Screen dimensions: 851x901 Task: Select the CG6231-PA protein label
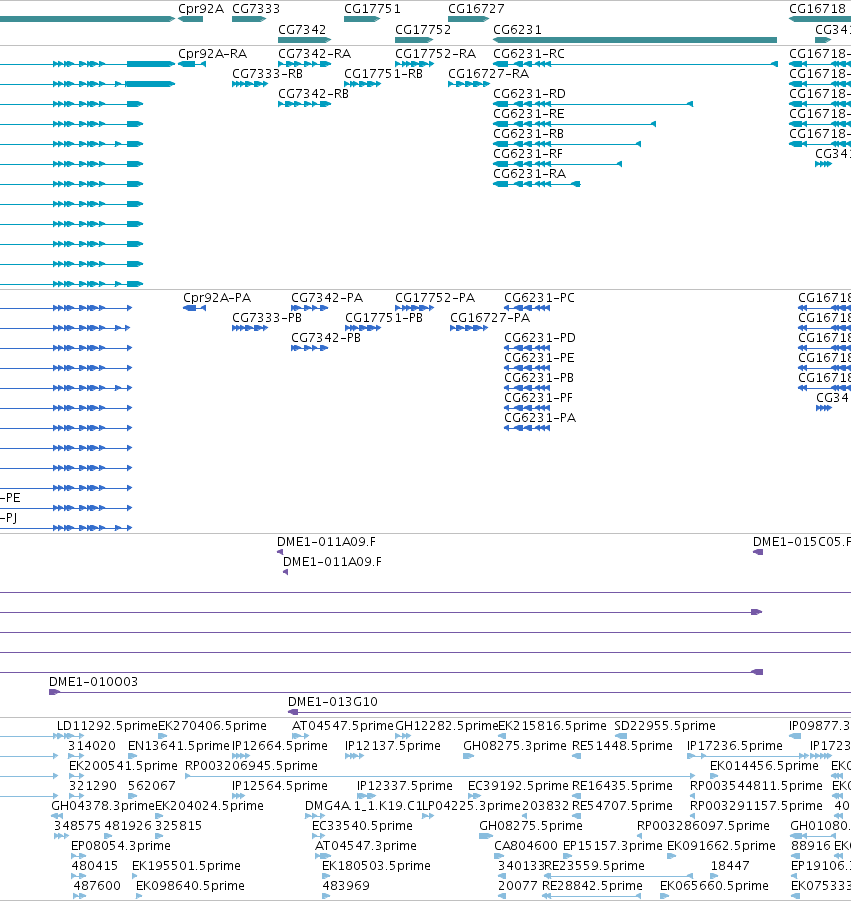point(540,418)
